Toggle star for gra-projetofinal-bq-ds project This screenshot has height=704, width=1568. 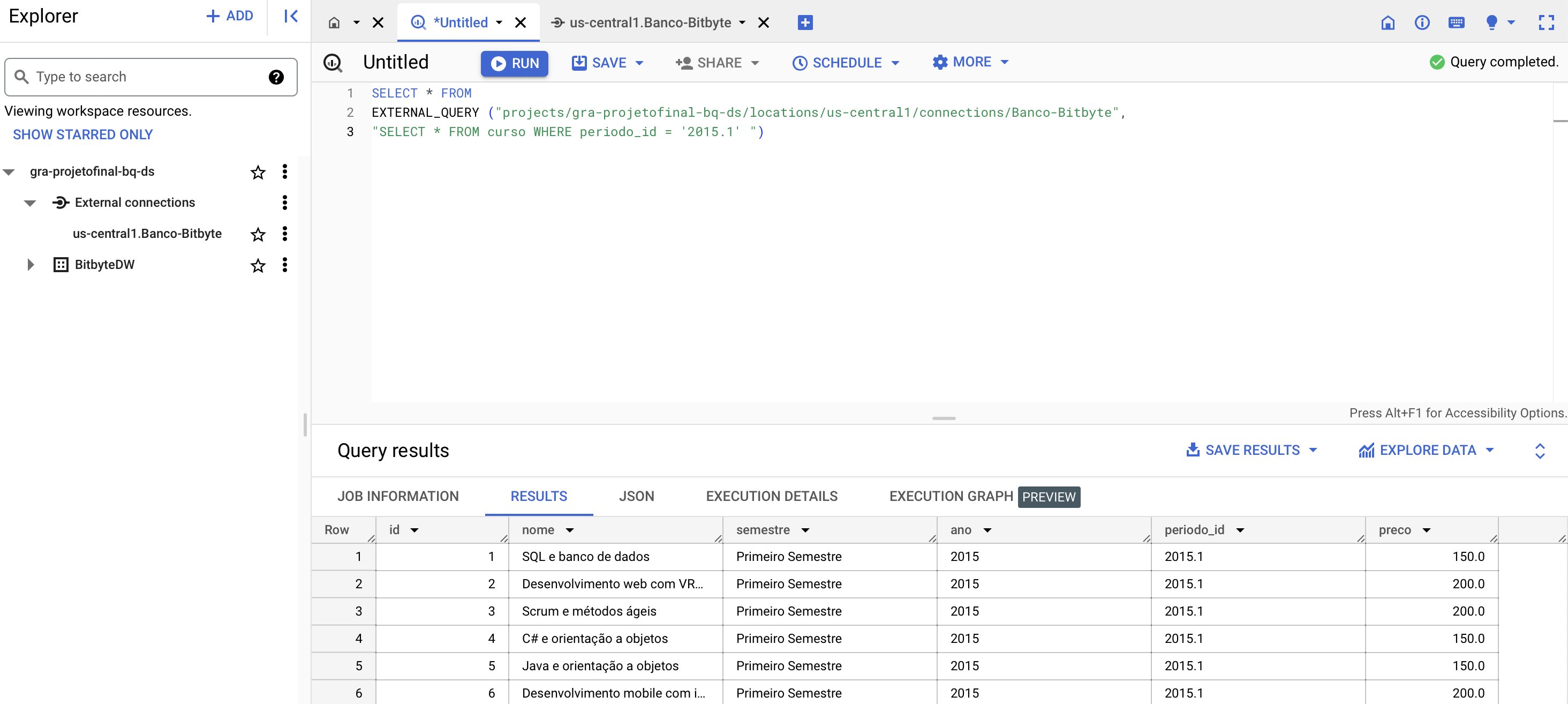tap(257, 172)
